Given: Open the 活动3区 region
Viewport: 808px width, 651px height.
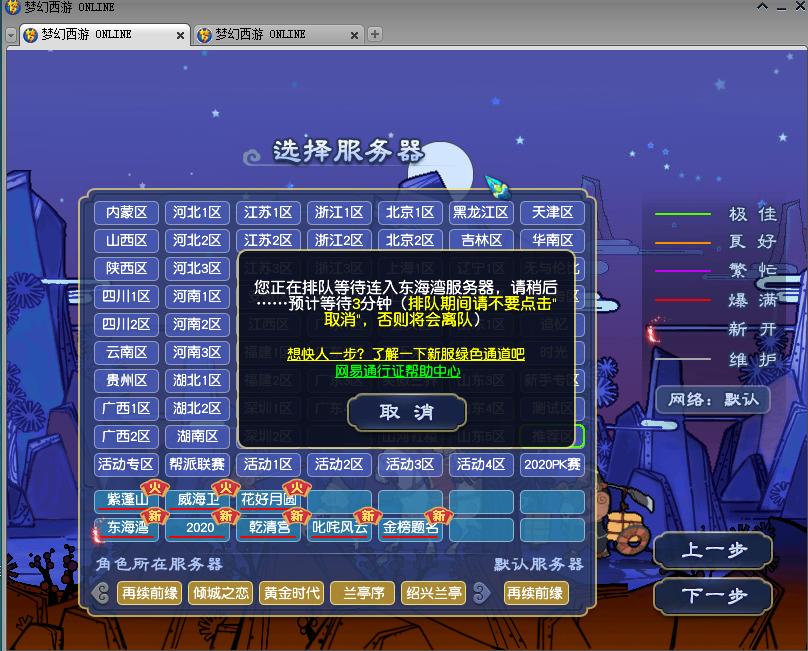Looking at the screenshot, I should [410, 464].
